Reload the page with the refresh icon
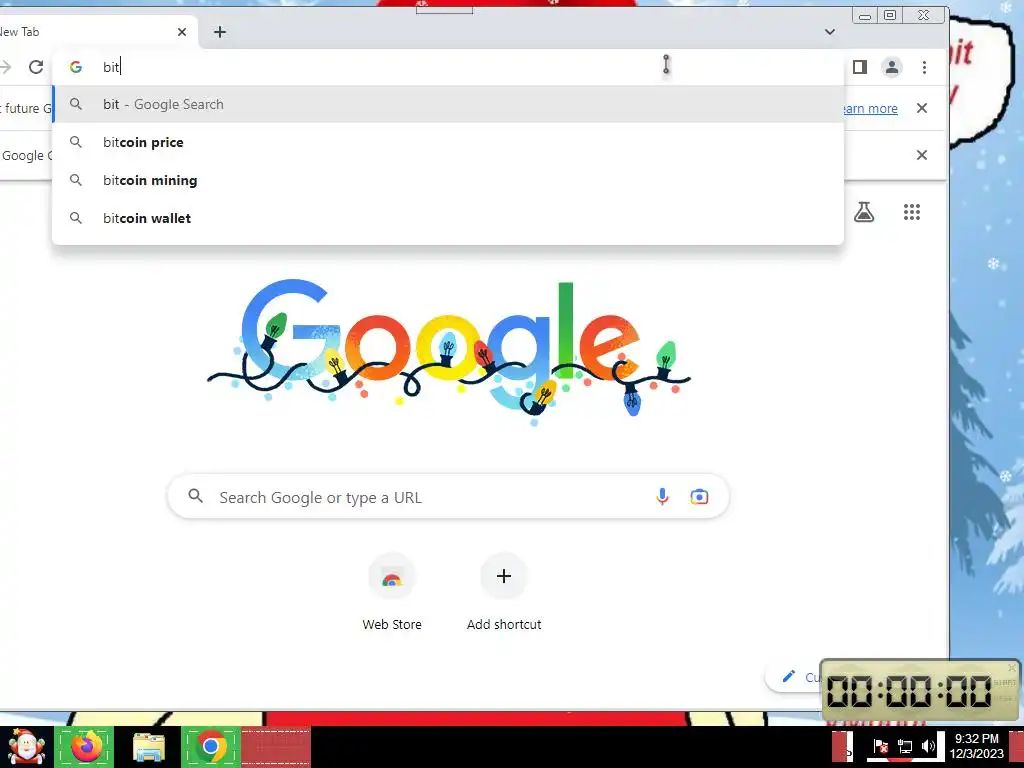 pyautogui.click(x=36, y=67)
